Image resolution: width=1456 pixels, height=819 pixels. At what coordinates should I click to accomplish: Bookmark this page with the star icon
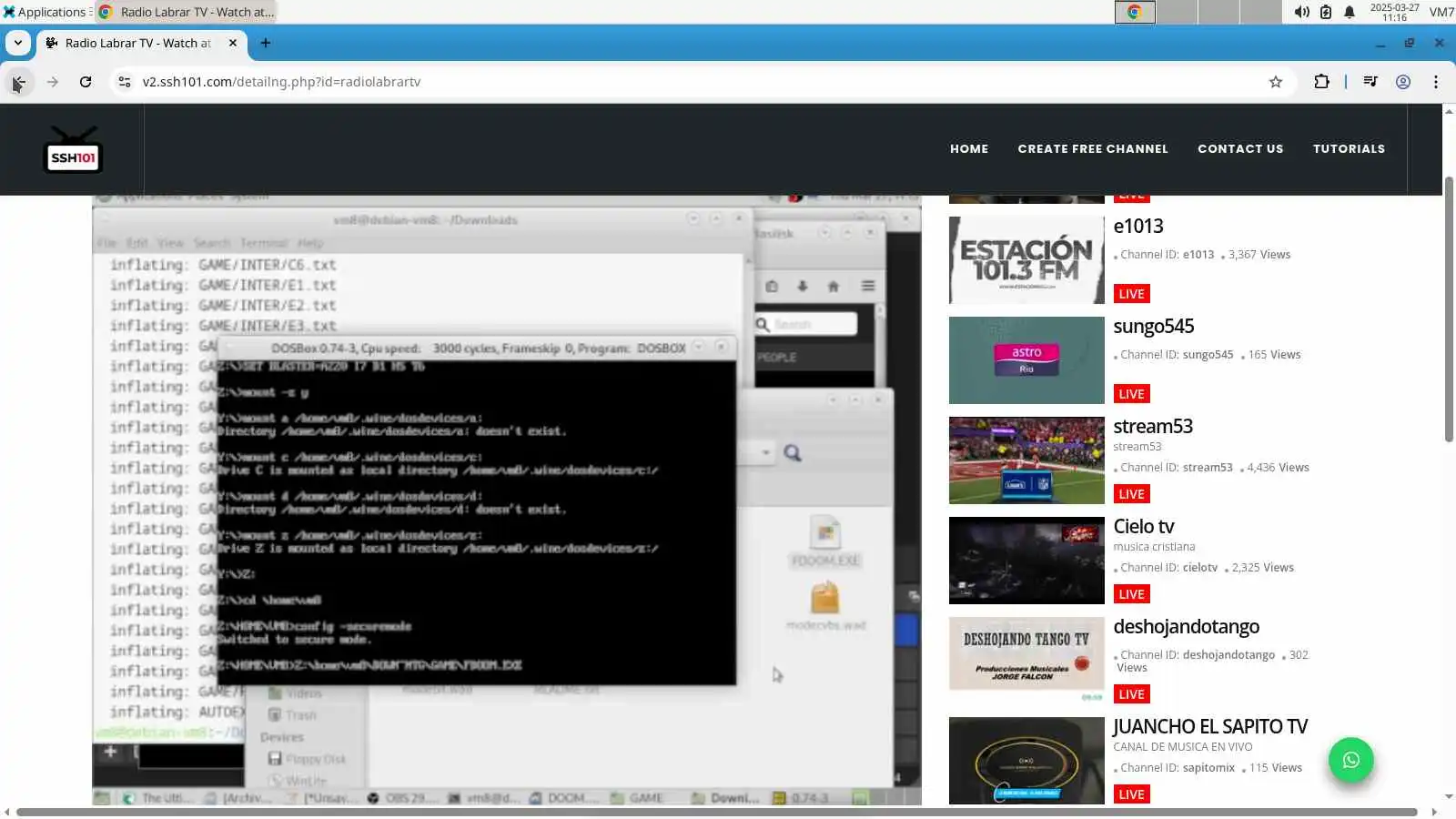[1276, 82]
